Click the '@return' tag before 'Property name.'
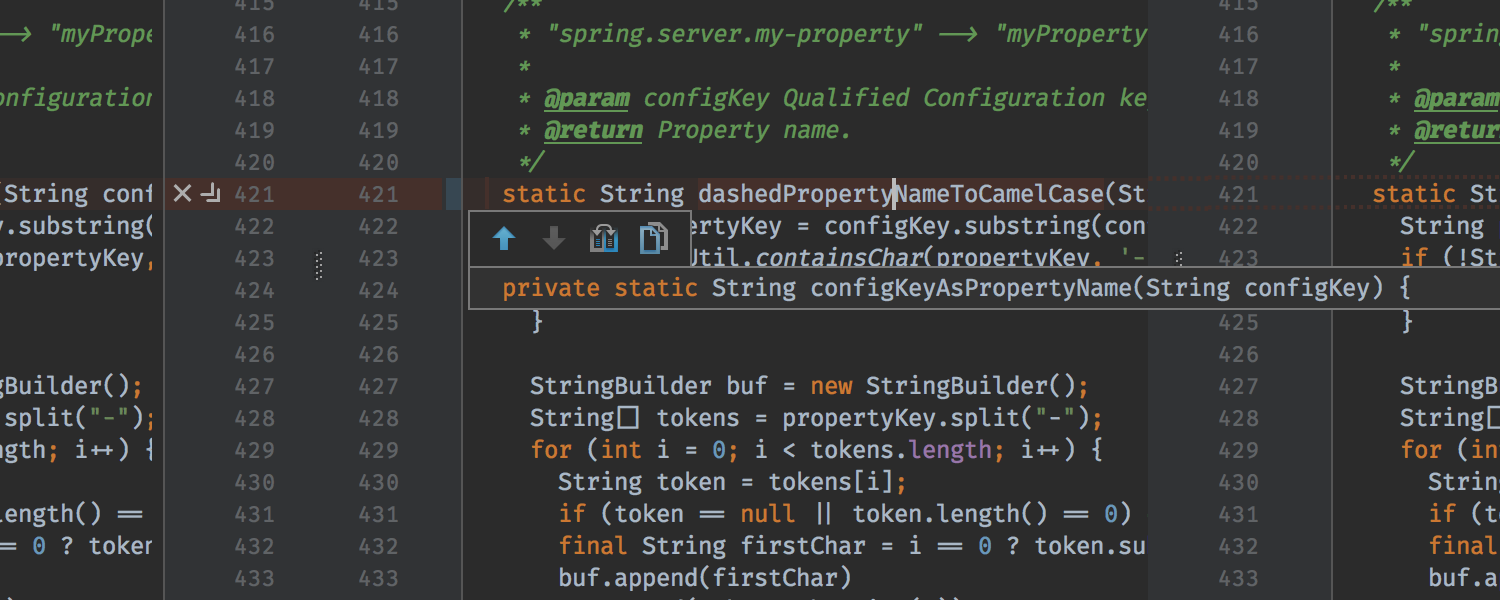The image size is (1500, 600). click(594, 130)
